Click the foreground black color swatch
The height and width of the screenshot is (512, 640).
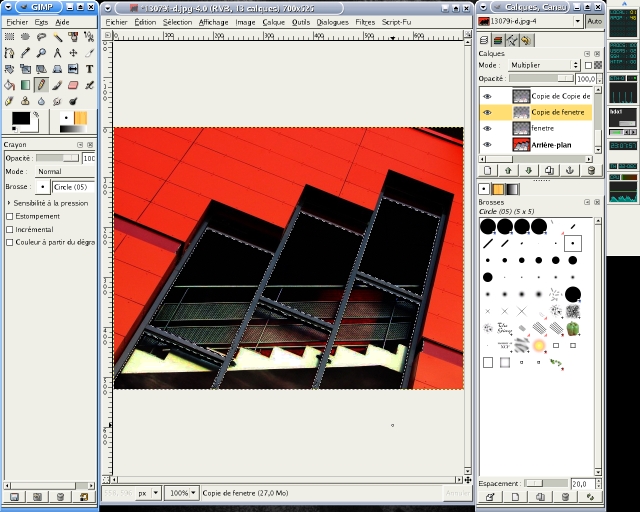pyautogui.click(x=21, y=118)
